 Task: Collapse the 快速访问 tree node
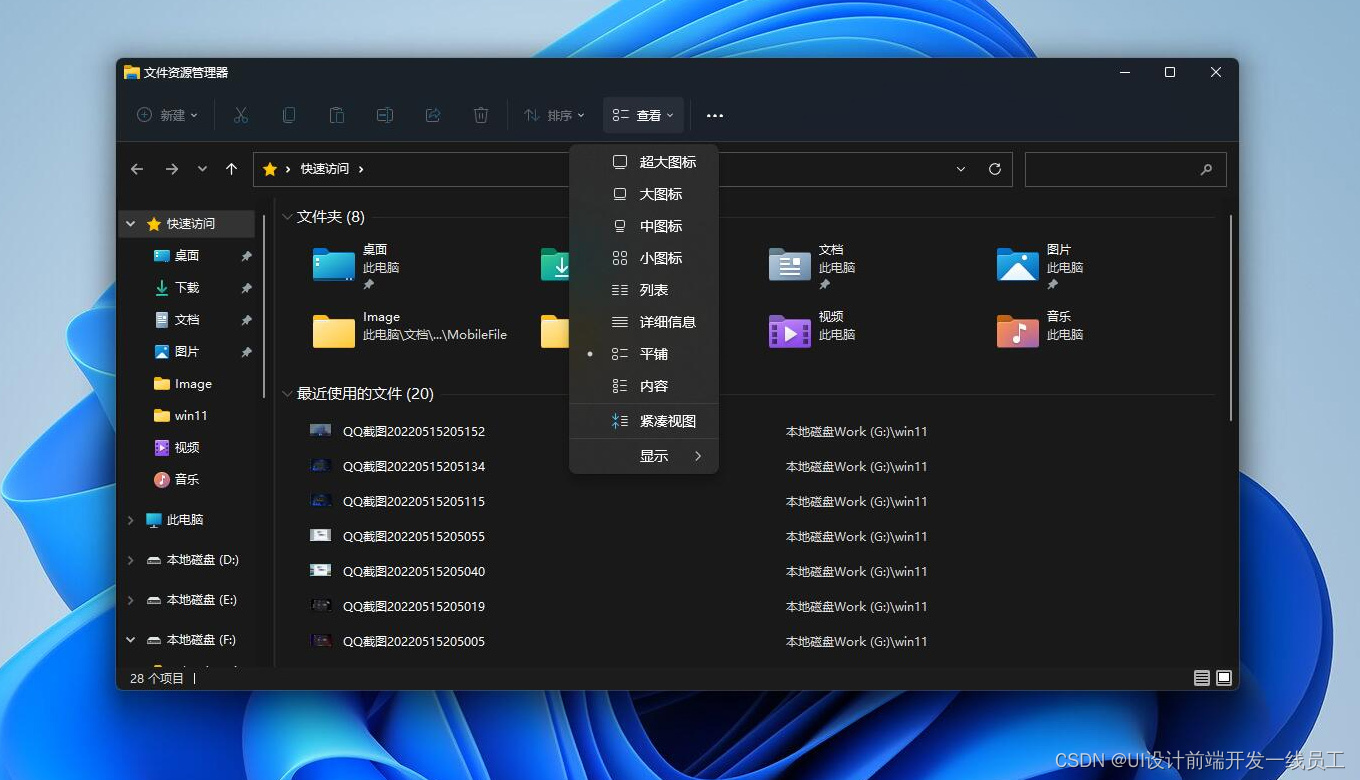point(131,224)
